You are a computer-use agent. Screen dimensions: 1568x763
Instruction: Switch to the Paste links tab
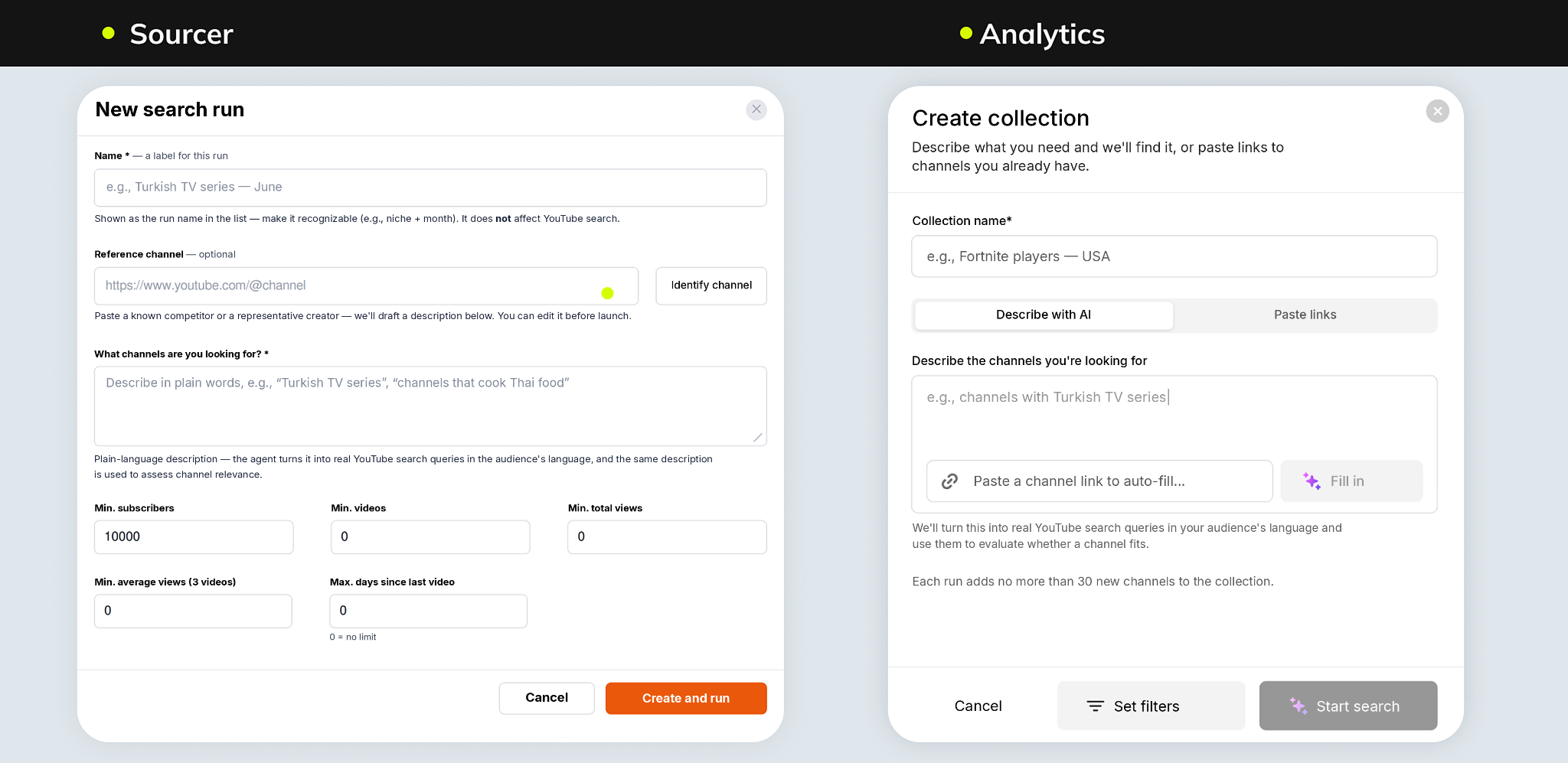coord(1305,315)
